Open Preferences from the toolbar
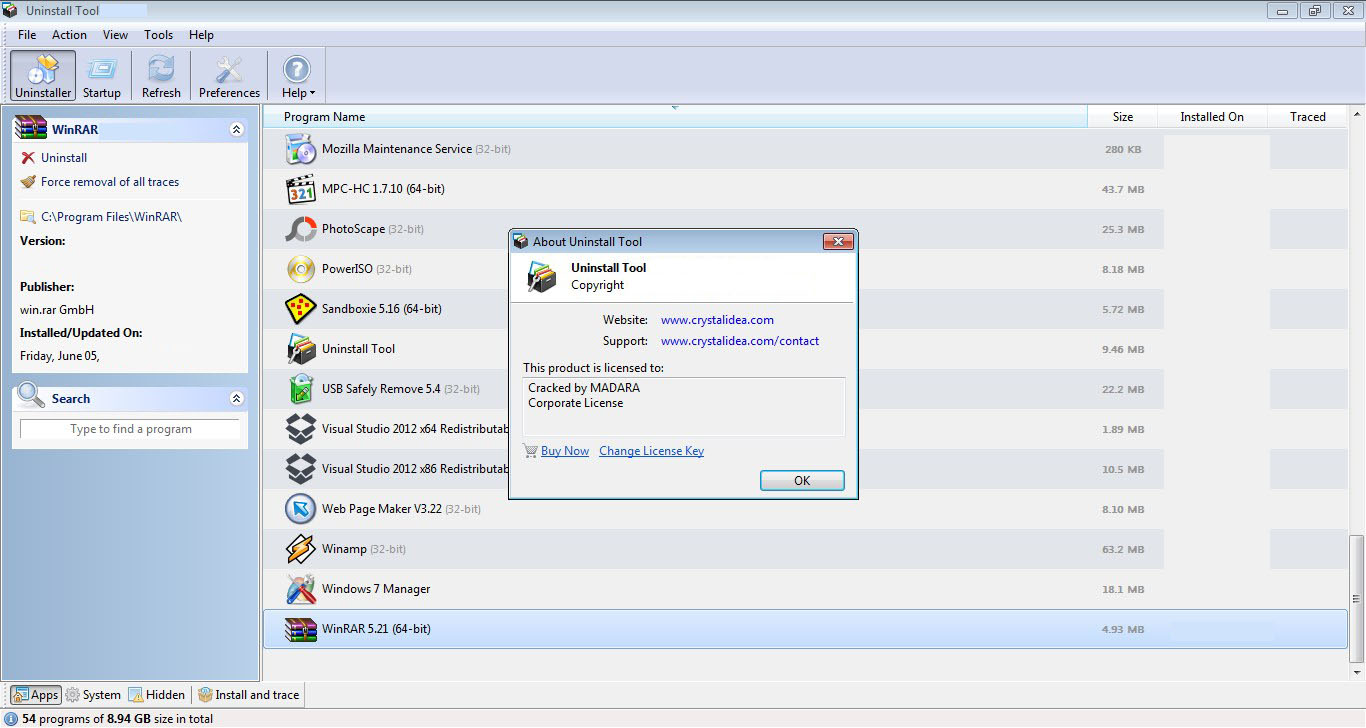Screen dimensions: 1366x728 (x=229, y=76)
